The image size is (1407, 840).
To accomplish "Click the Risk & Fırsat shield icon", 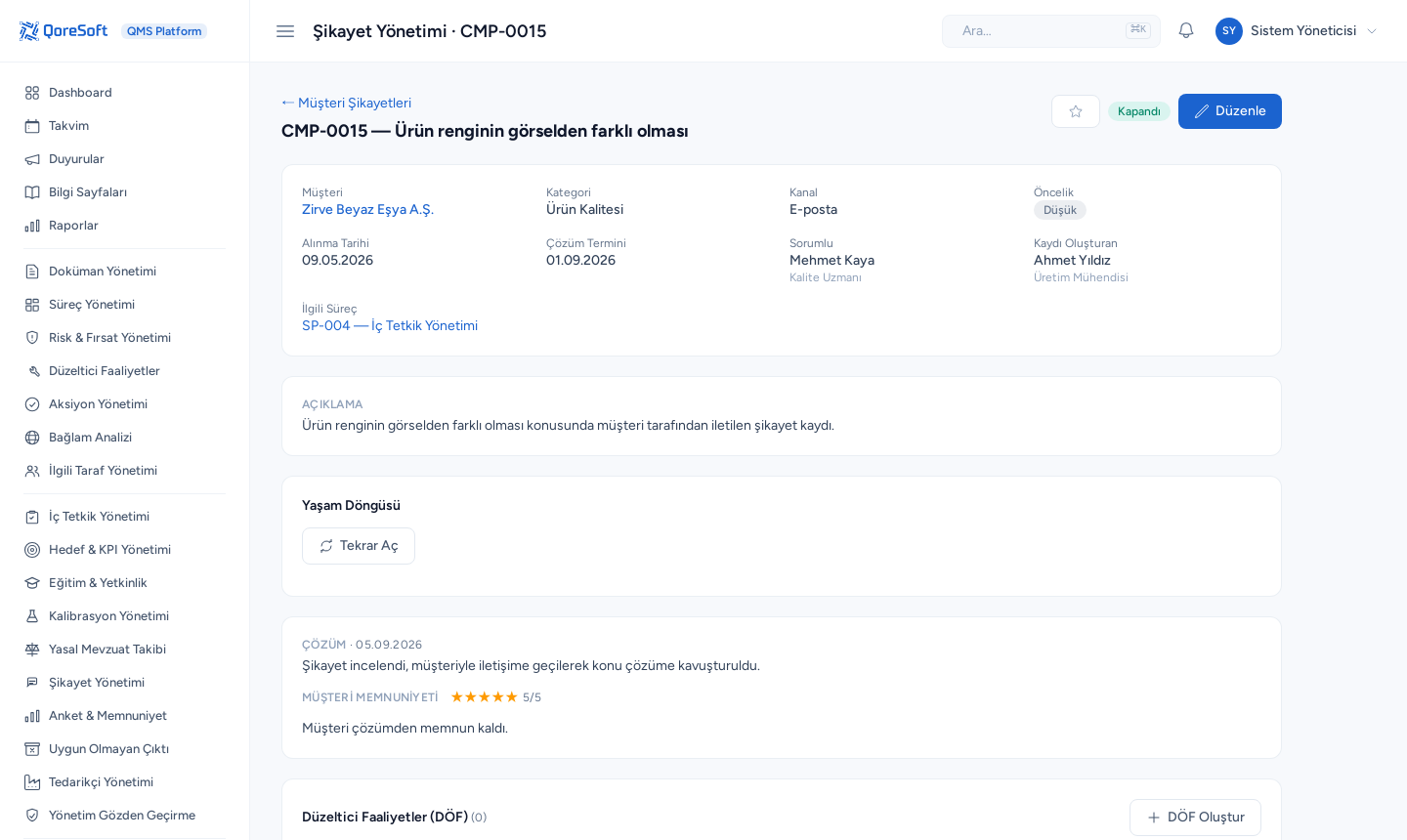I will [x=32, y=338].
